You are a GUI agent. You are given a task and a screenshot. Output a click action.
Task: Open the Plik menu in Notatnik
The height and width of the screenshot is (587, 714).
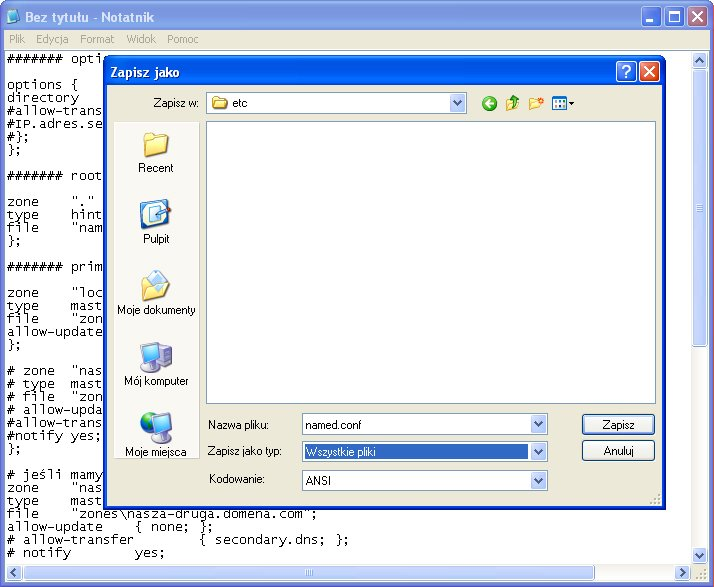[x=17, y=39]
